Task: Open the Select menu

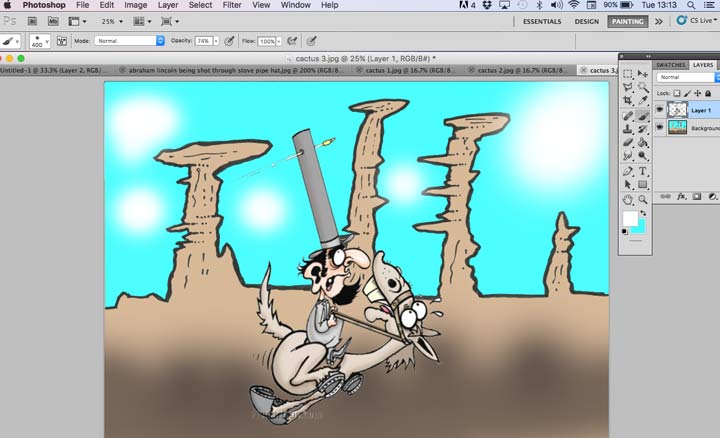Action: 200,5
